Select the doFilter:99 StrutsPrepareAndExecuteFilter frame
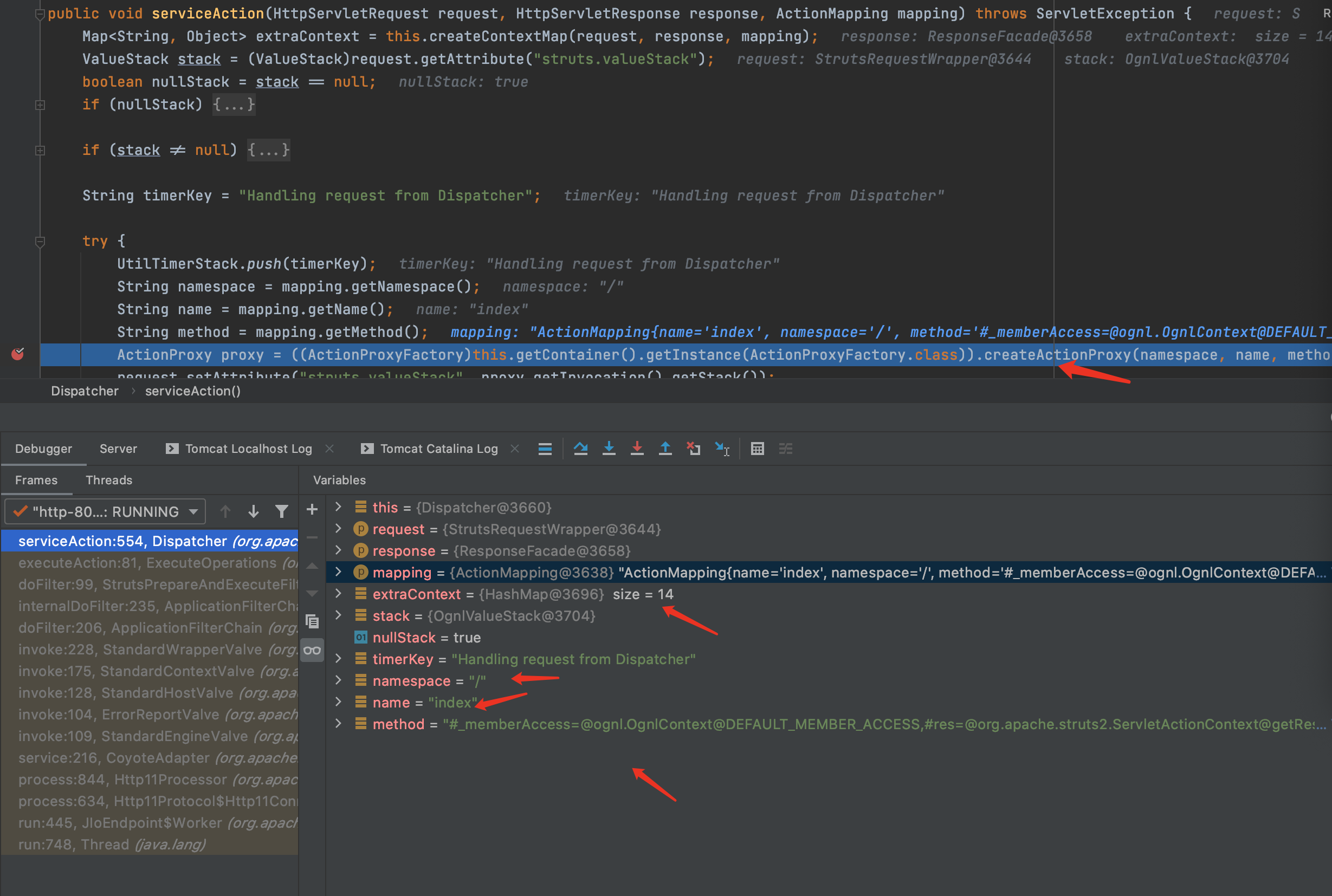 coord(149,585)
